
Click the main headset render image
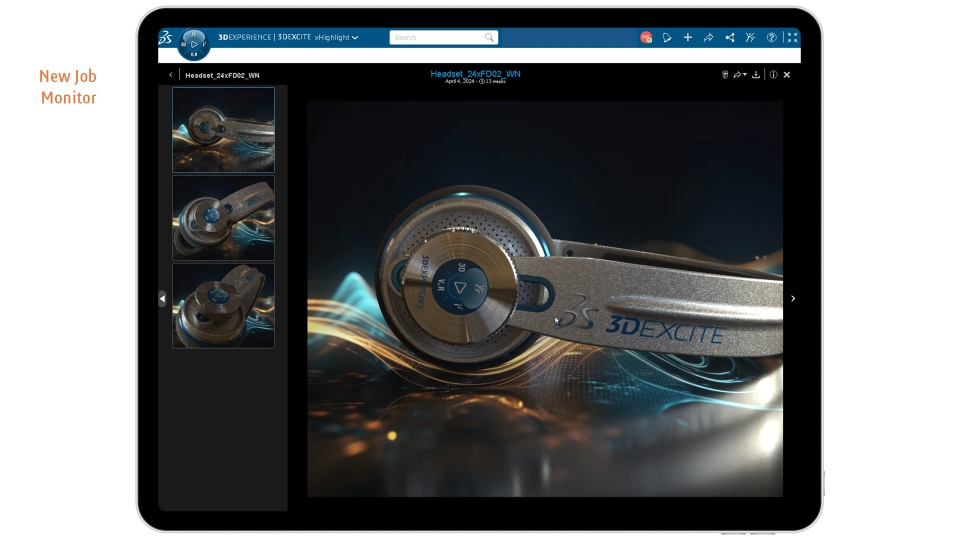point(545,299)
